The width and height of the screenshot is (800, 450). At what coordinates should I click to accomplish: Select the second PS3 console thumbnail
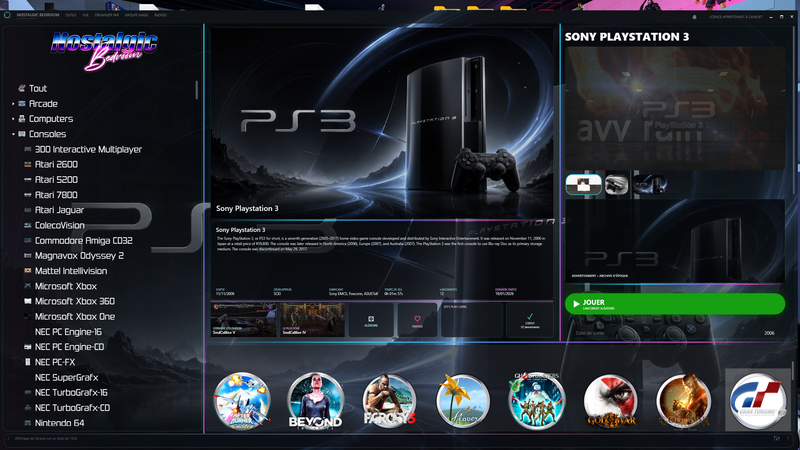point(616,184)
